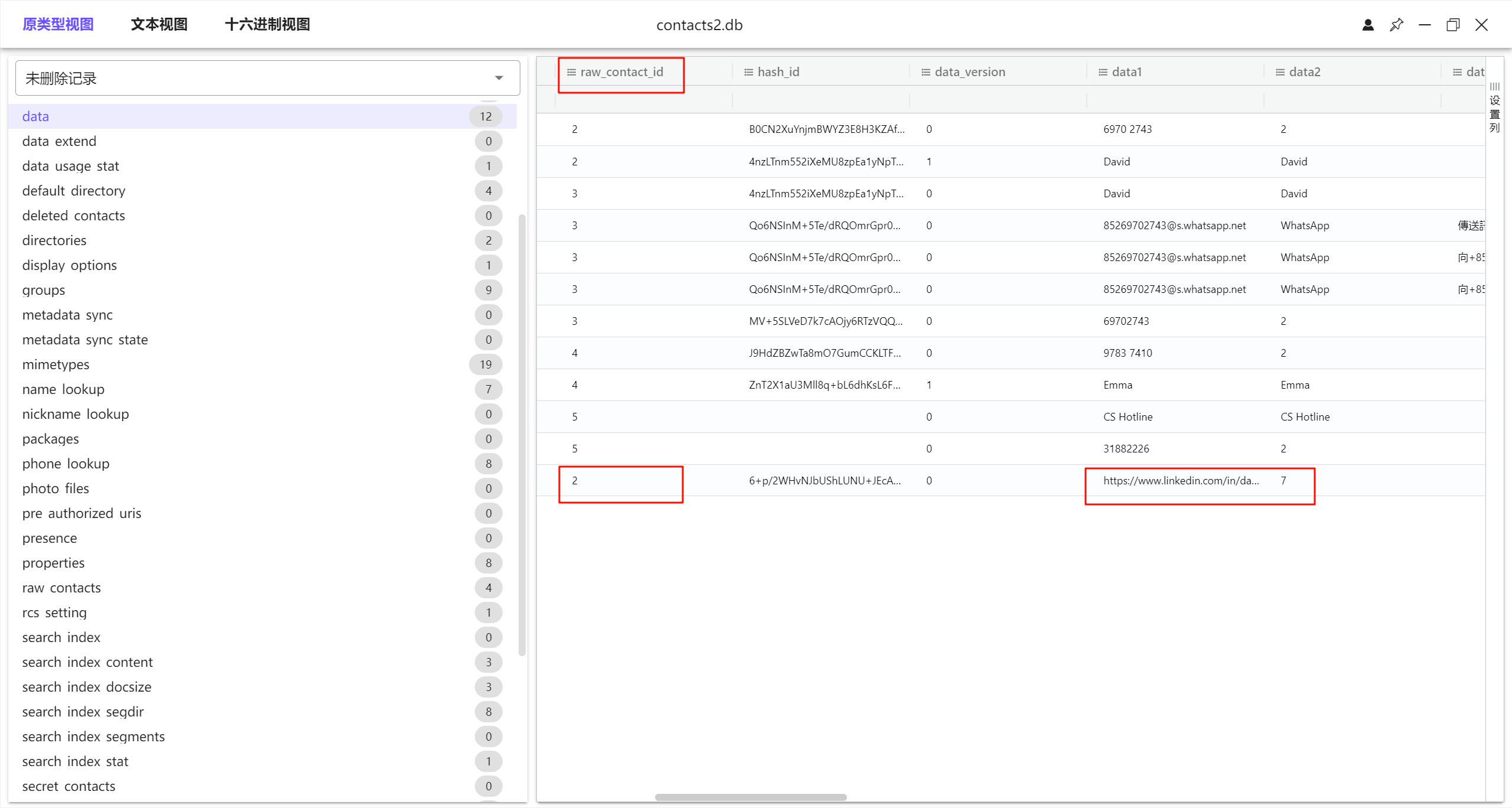Switch to 十六进制视图 tab
Viewport: 1512px width, 808px height.
(267, 25)
